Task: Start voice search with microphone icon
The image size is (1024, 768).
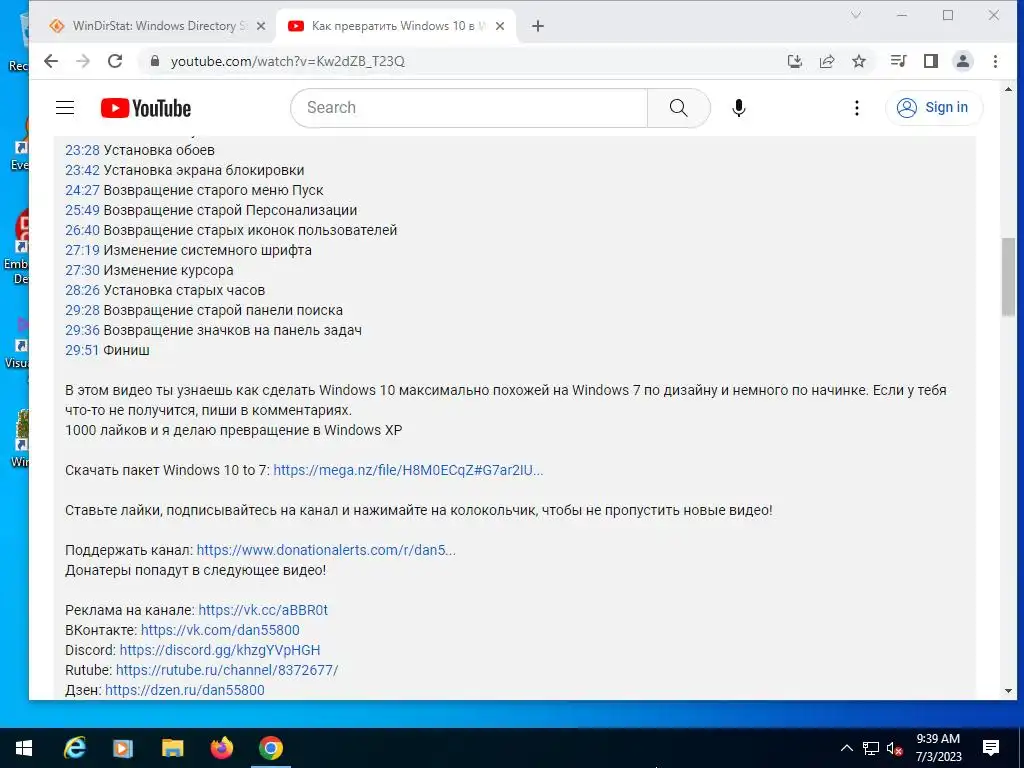Action: [x=739, y=108]
